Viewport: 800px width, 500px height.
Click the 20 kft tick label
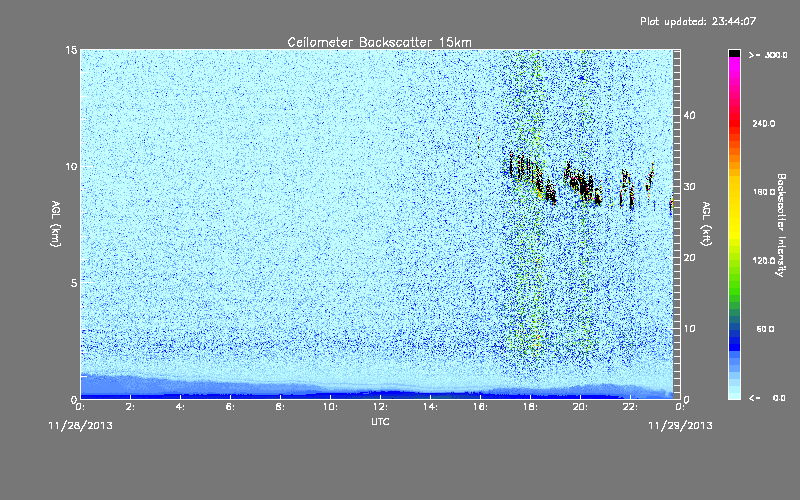689,258
